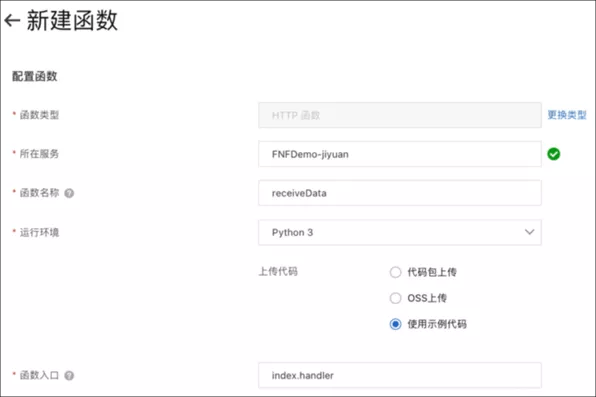The height and width of the screenshot is (397, 596).
Task: Open the Python 3 runtime dropdown
Action: [399, 232]
